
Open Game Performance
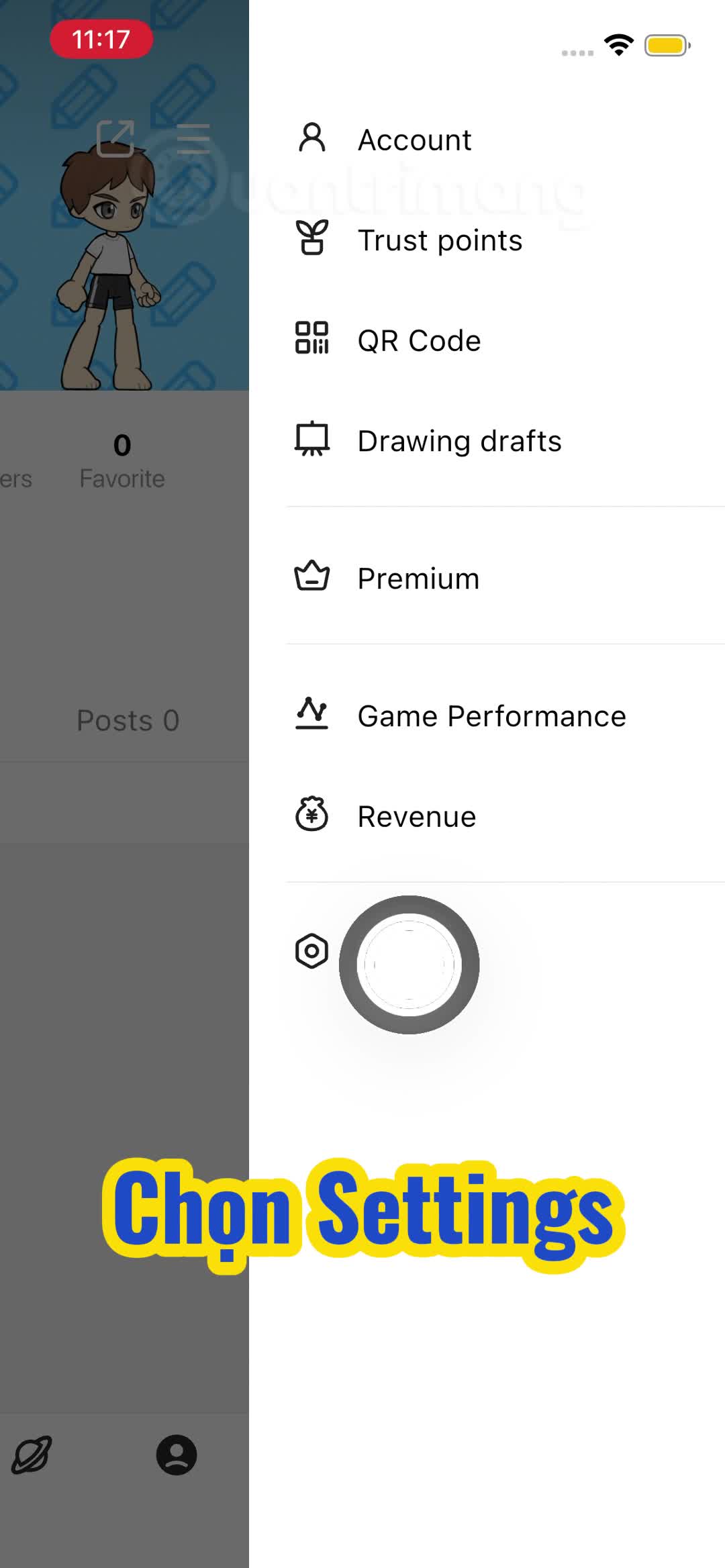(505, 716)
